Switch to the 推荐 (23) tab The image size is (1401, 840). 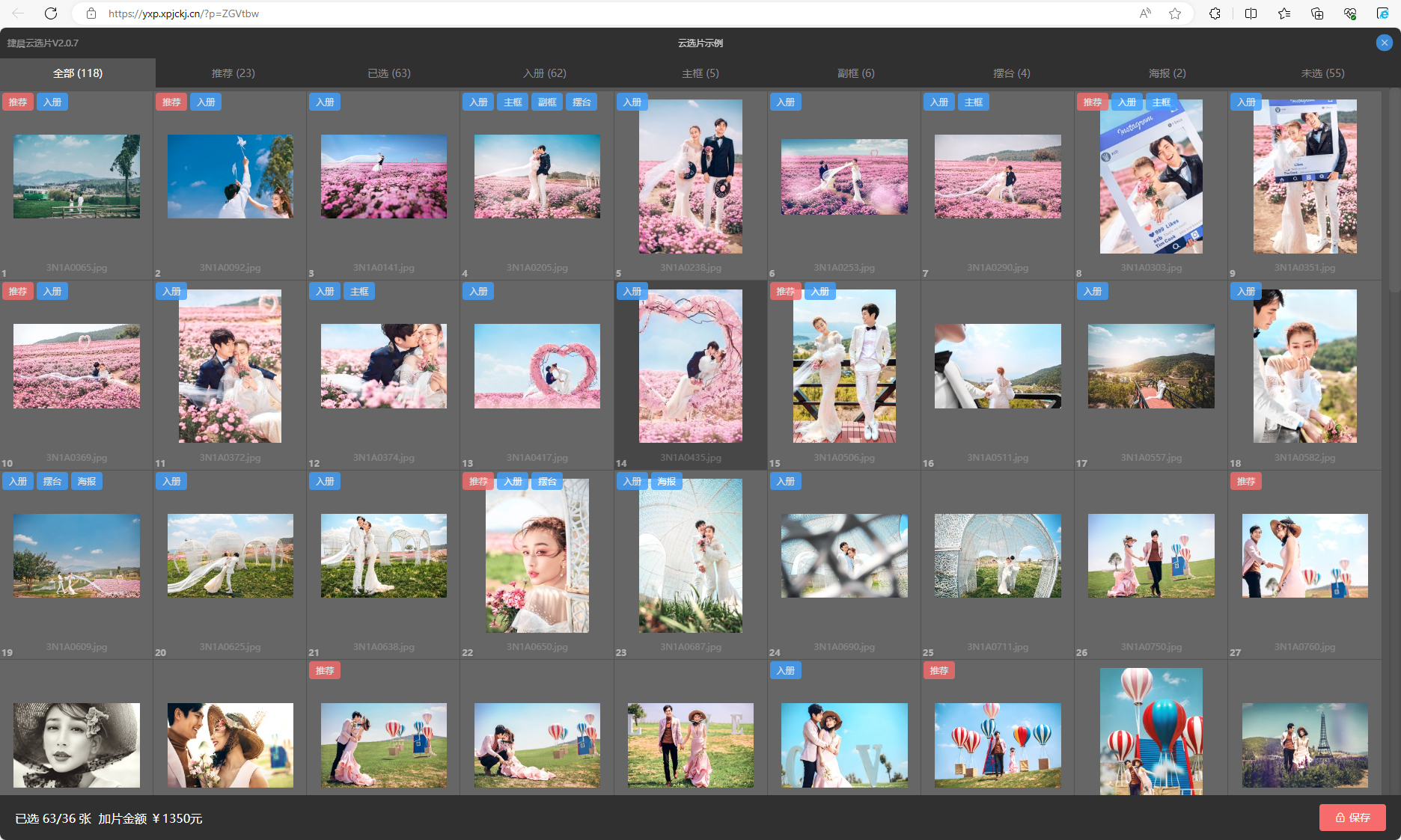click(x=233, y=73)
